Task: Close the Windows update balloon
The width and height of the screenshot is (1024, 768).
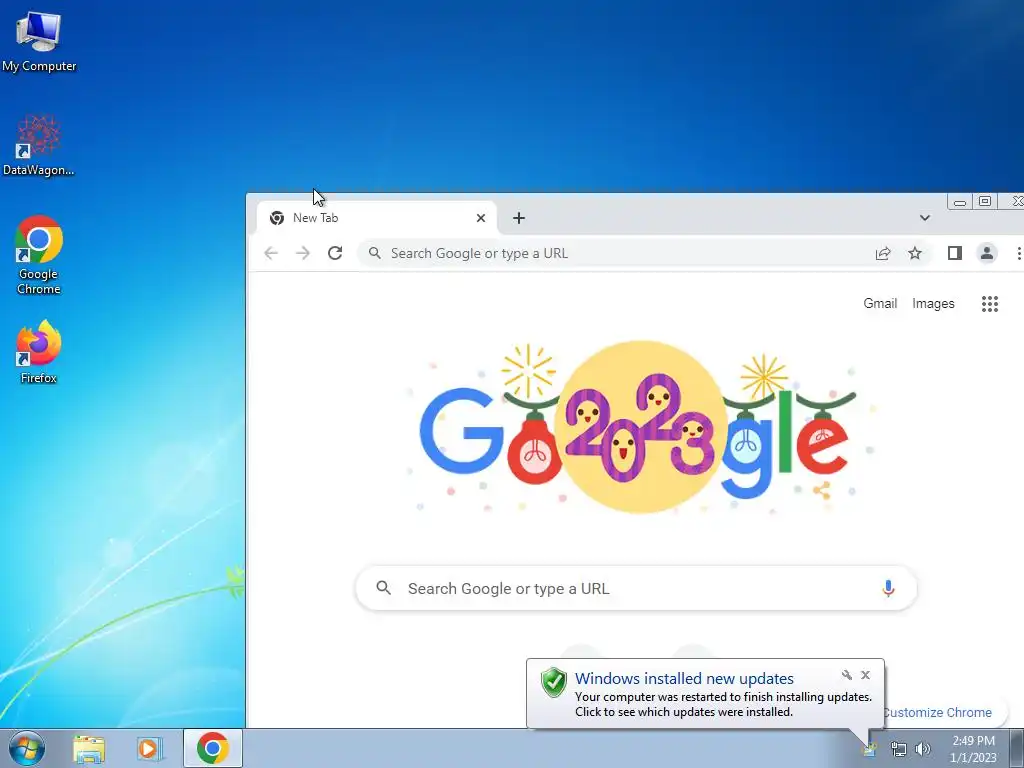Action: [x=865, y=675]
